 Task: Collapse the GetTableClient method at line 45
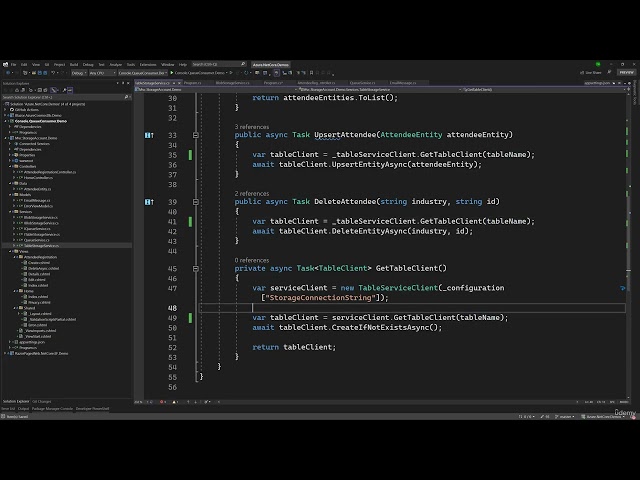click(196, 269)
